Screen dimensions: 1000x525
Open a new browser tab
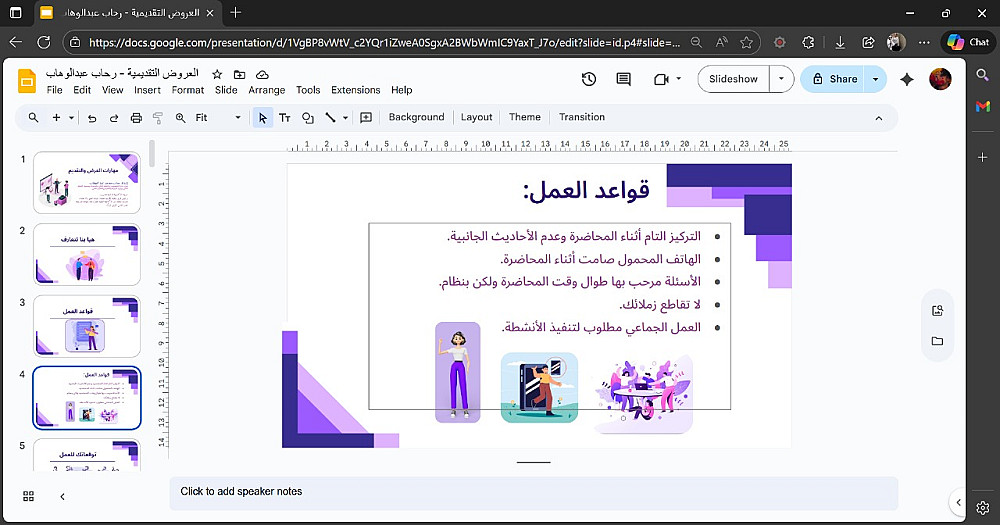click(x=235, y=13)
